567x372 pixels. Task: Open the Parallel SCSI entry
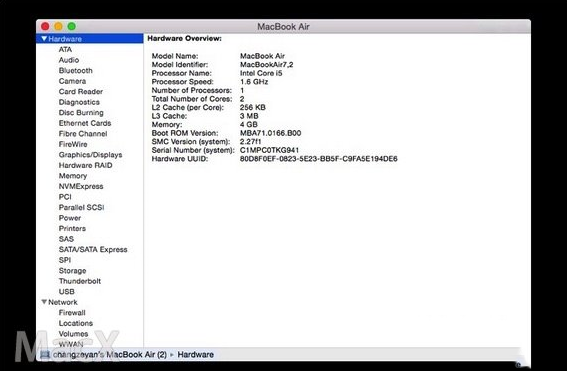point(81,208)
